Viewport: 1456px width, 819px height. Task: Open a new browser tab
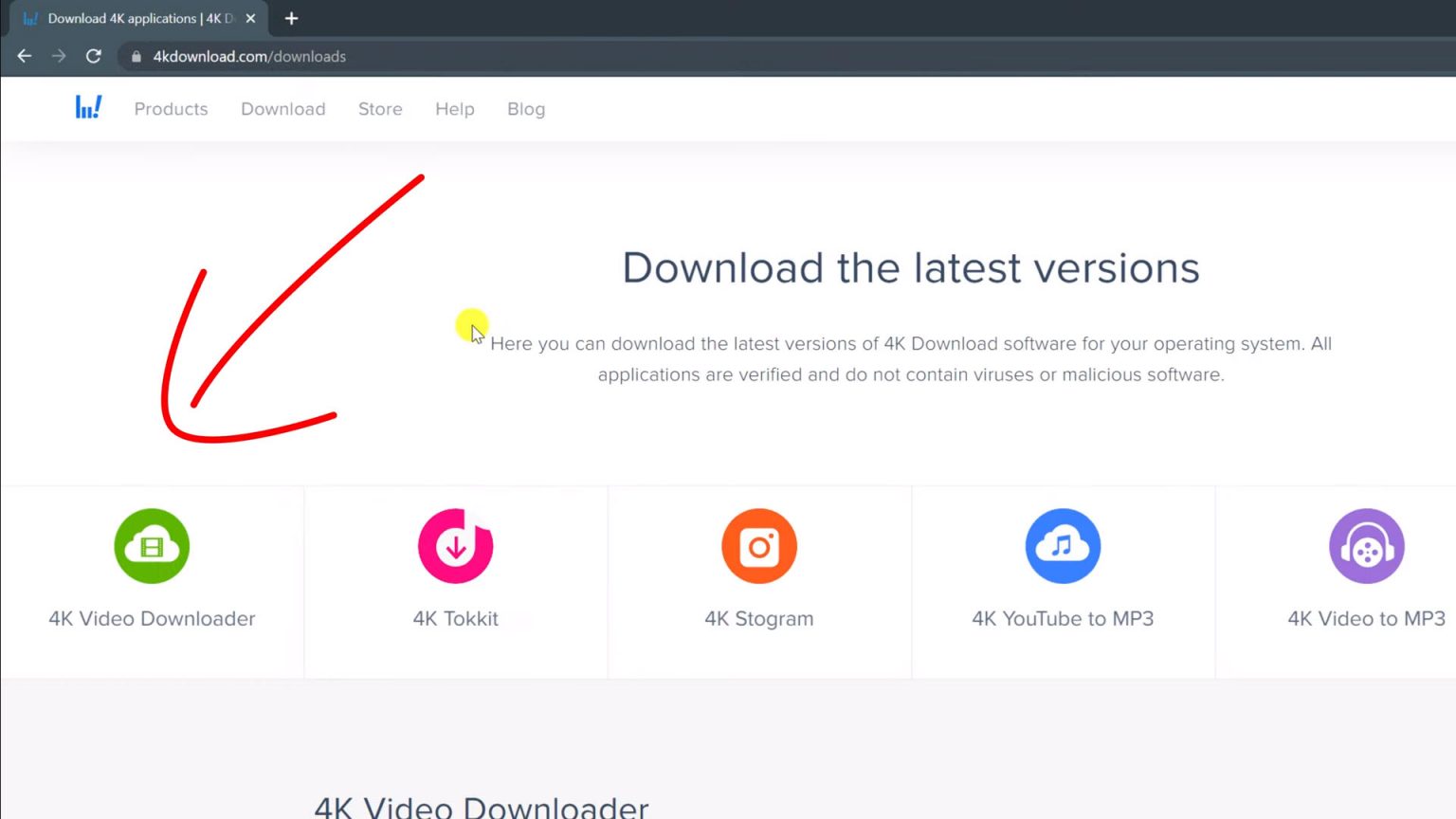click(x=291, y=18)
